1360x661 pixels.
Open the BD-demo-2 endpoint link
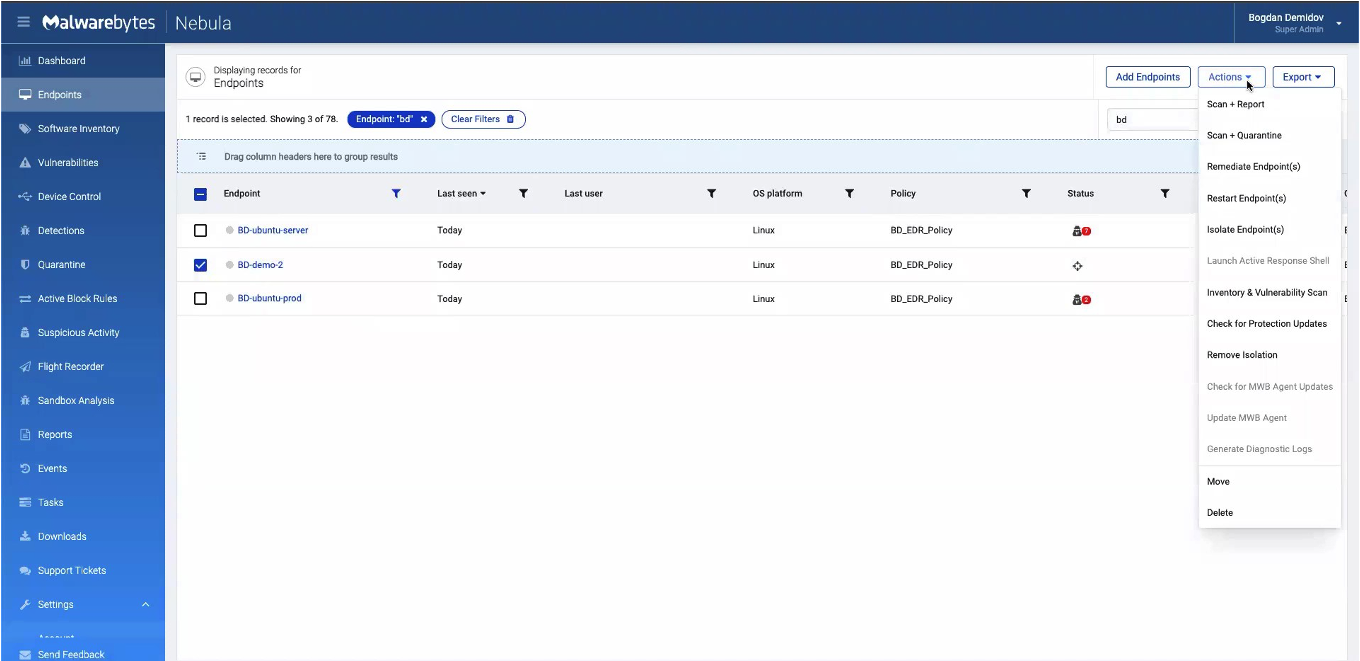tap(260, 265)
